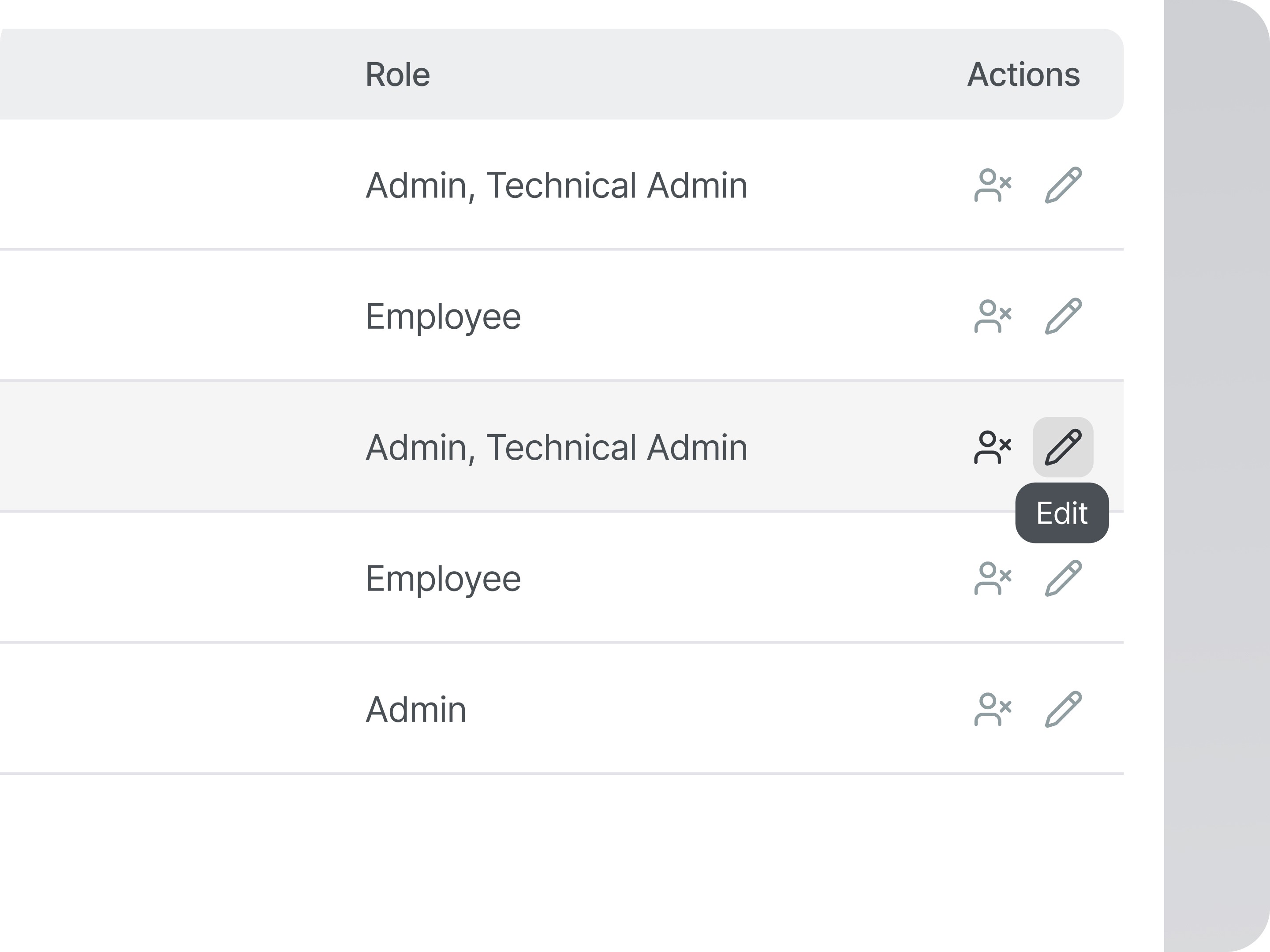Viewport: 1270px width, 952px height.
Task: Remove the user with the Admin-only role
Action: 993,709
